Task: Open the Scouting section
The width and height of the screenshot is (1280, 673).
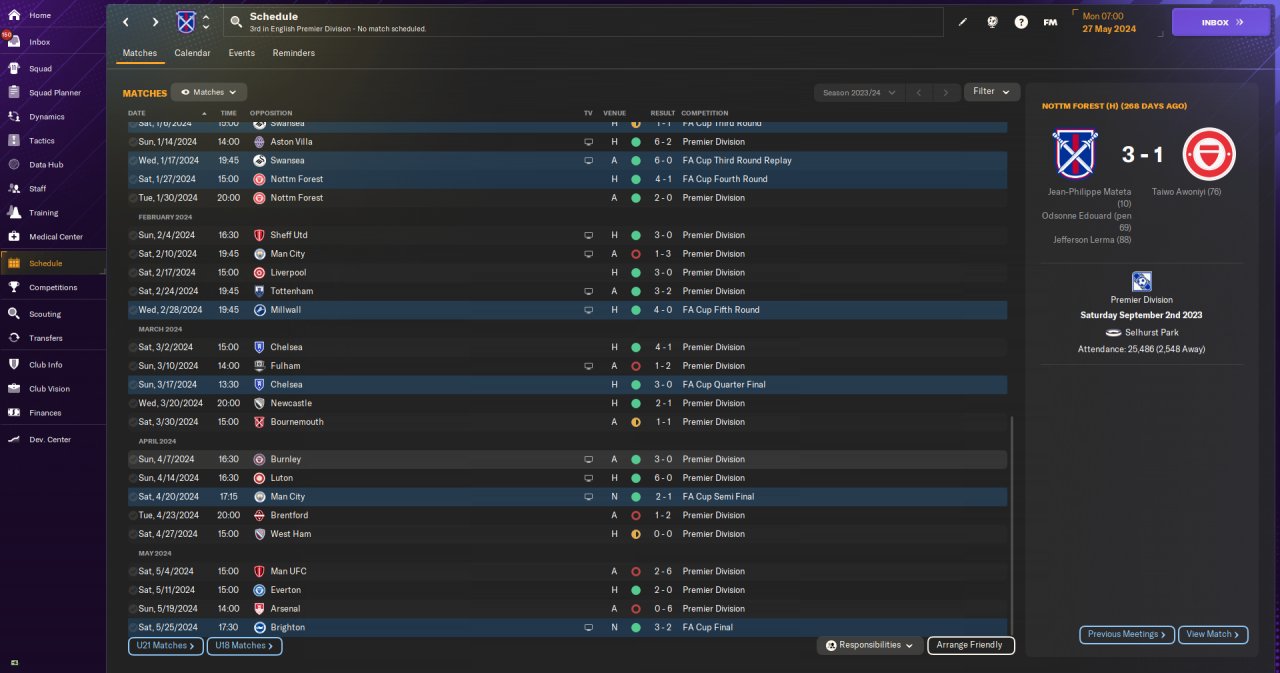Action: 44,314
